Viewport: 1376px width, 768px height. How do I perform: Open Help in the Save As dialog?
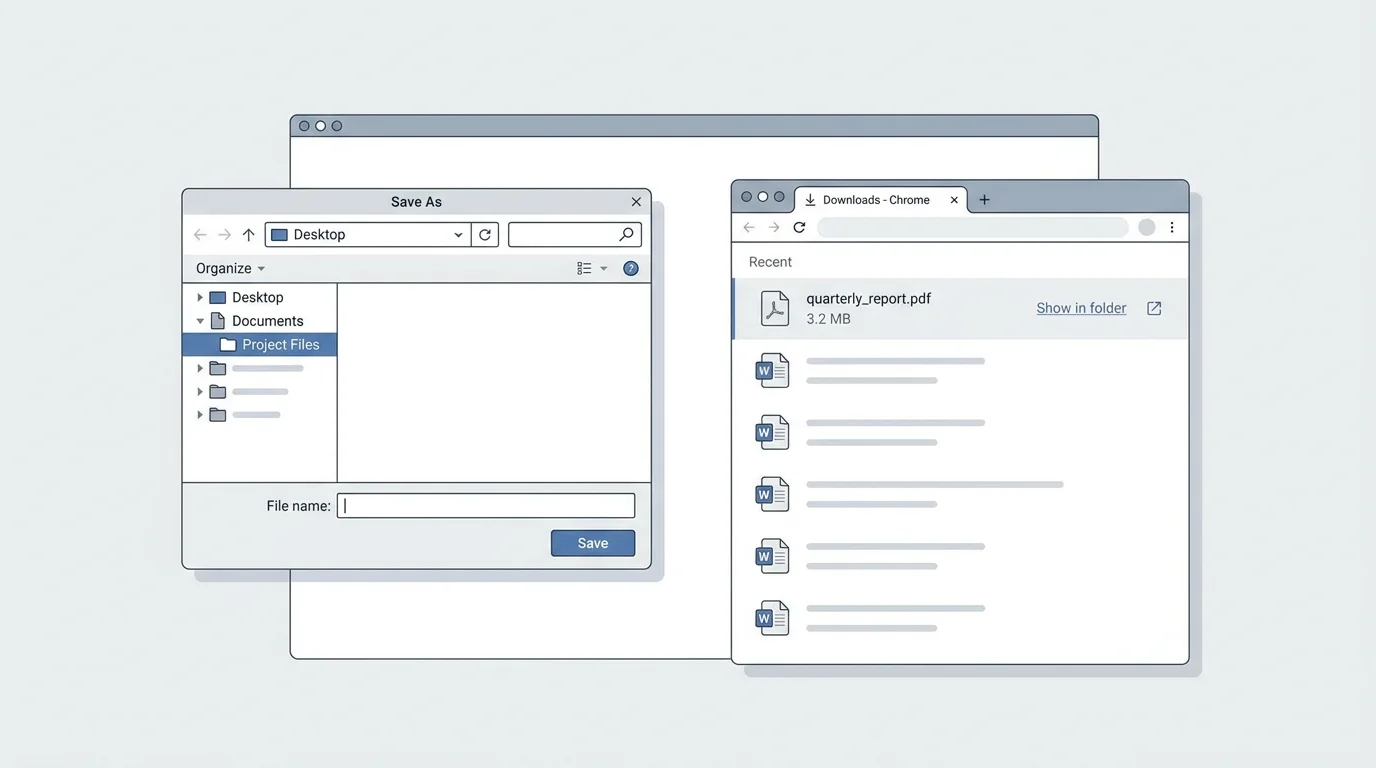click(630, 268)
